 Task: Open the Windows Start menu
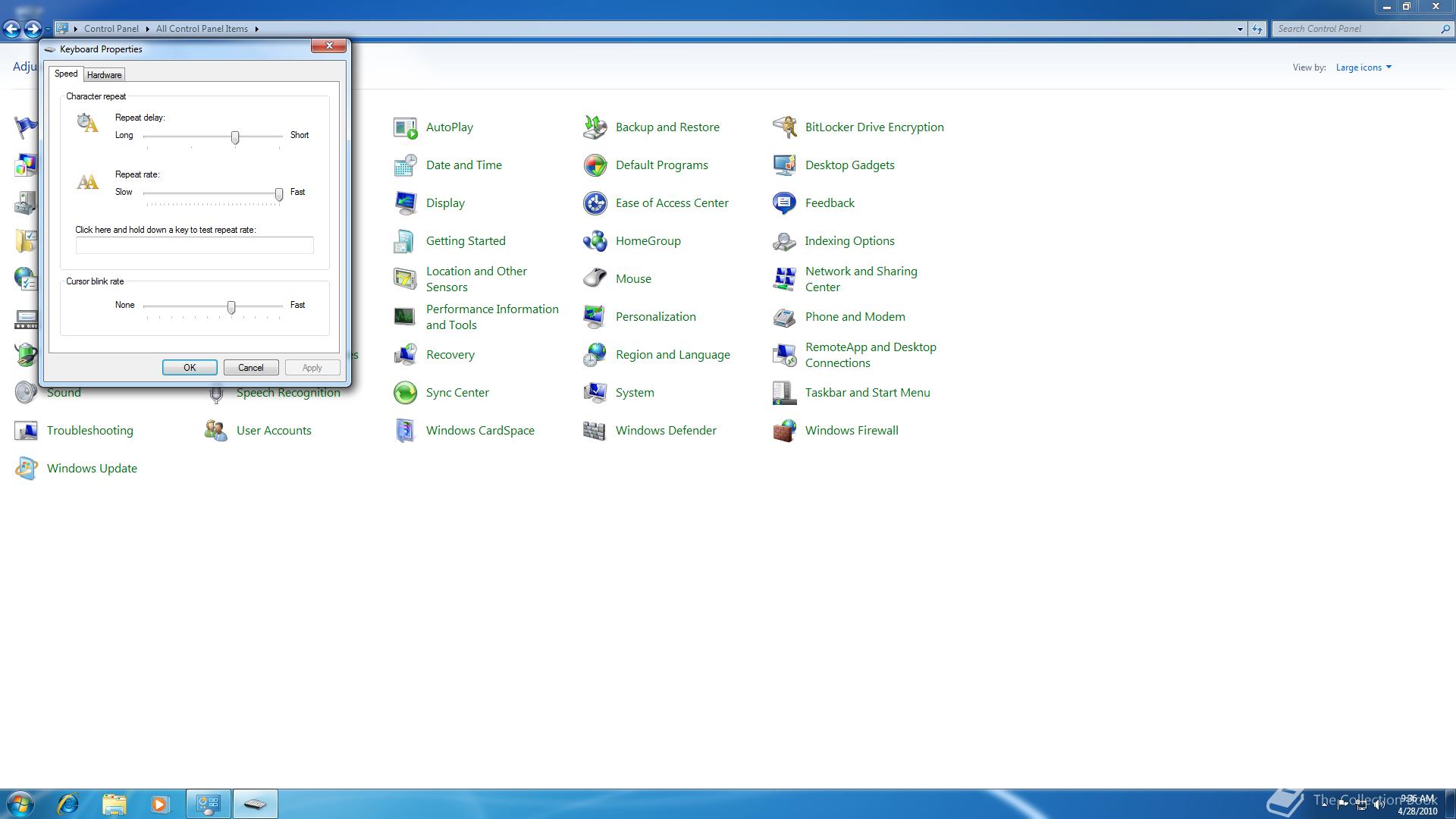tap(20, 804)
